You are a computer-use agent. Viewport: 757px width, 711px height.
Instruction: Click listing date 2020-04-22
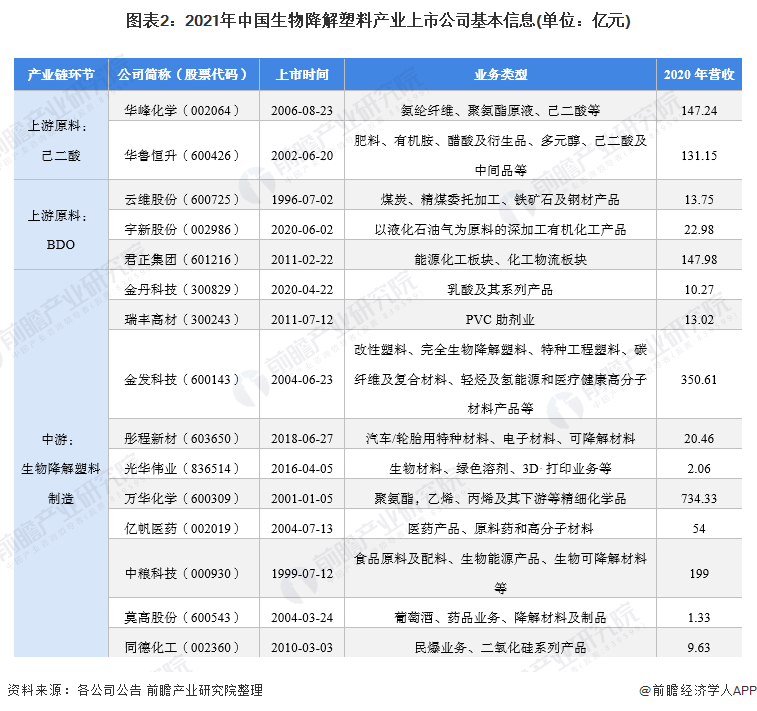pos(302,289)
